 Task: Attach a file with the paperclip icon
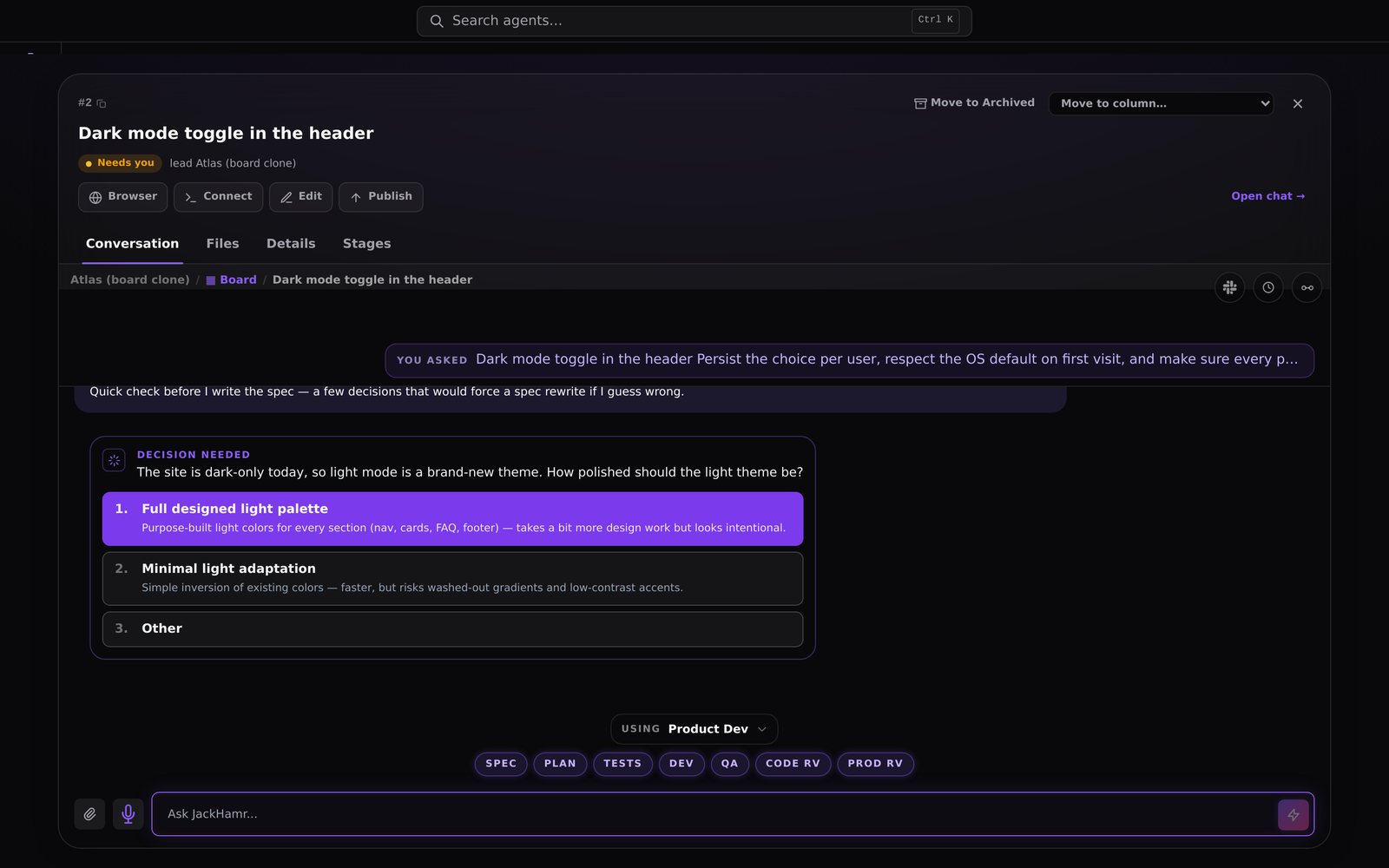[89, 814]
